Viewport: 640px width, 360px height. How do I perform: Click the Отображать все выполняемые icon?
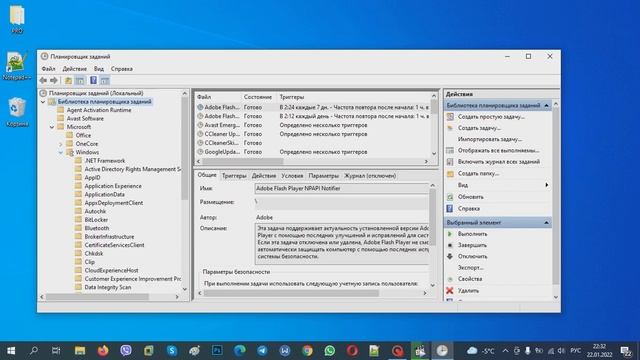click(450, 151)
